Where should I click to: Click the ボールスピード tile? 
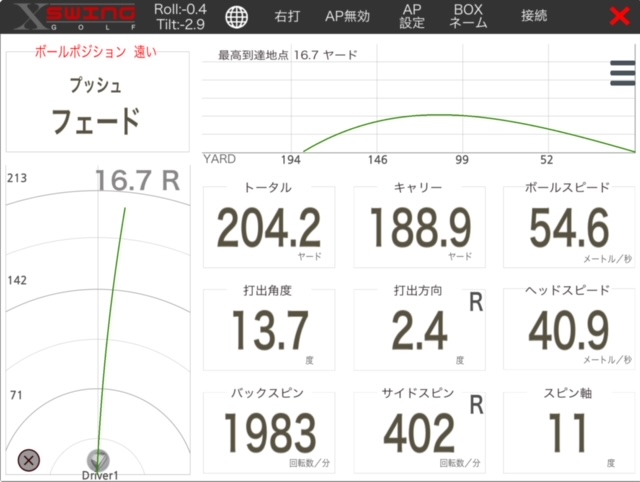coord(568,226)
